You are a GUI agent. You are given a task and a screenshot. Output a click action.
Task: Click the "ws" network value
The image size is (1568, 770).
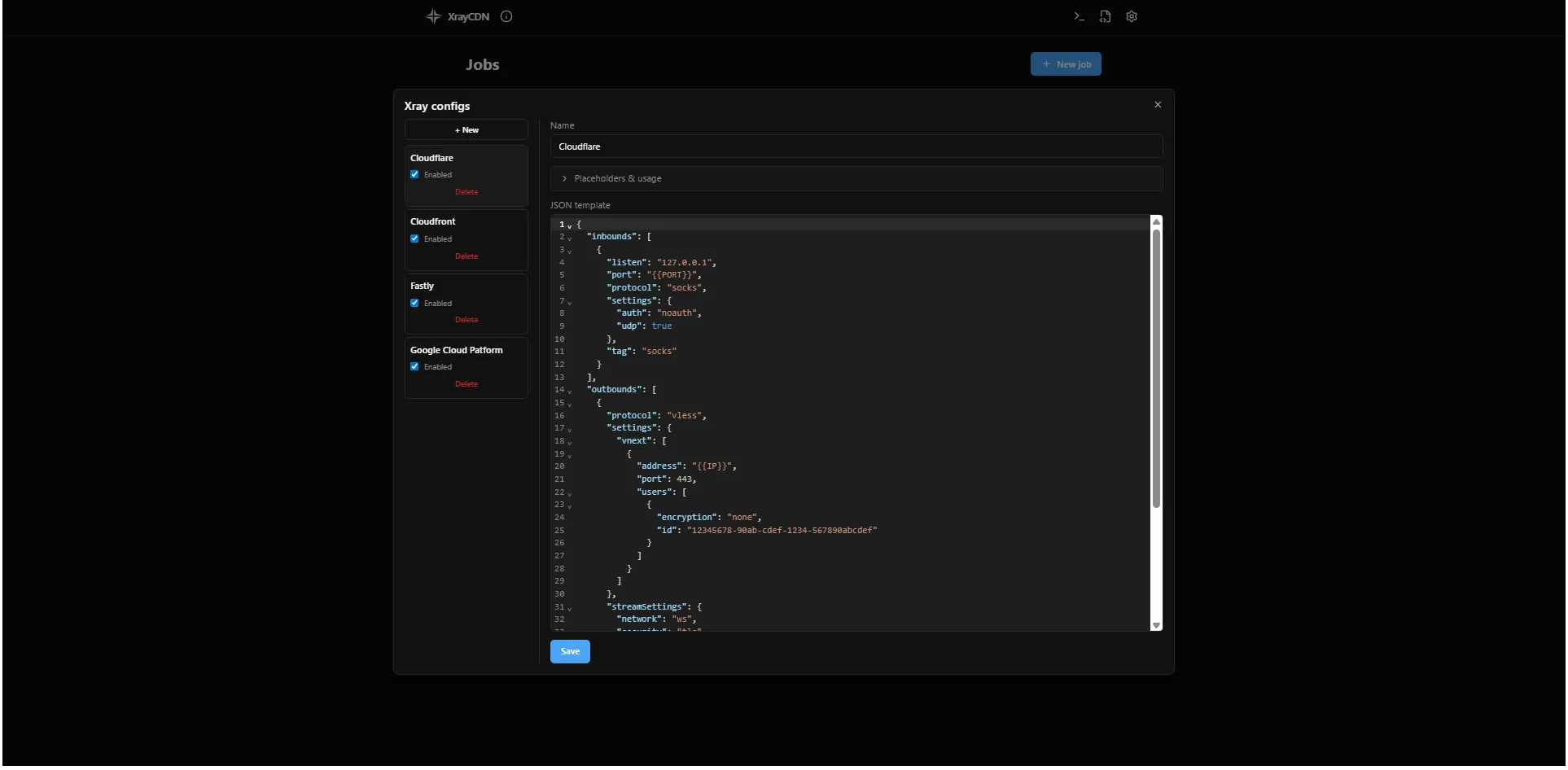coord(681,619)
